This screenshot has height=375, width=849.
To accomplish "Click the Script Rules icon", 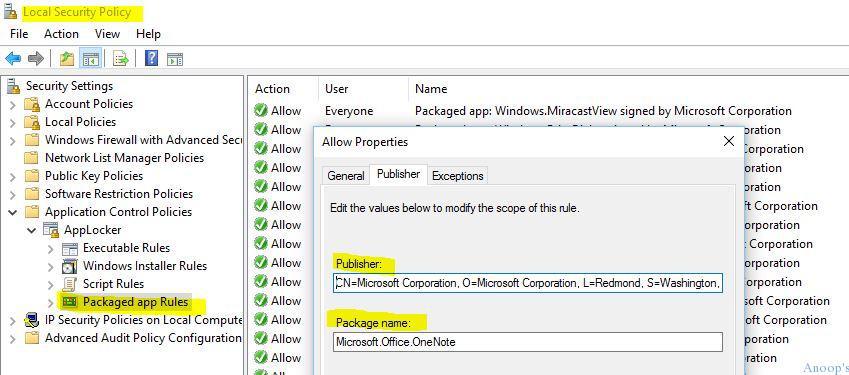I will pyautogui.click(x=70, y=284).
